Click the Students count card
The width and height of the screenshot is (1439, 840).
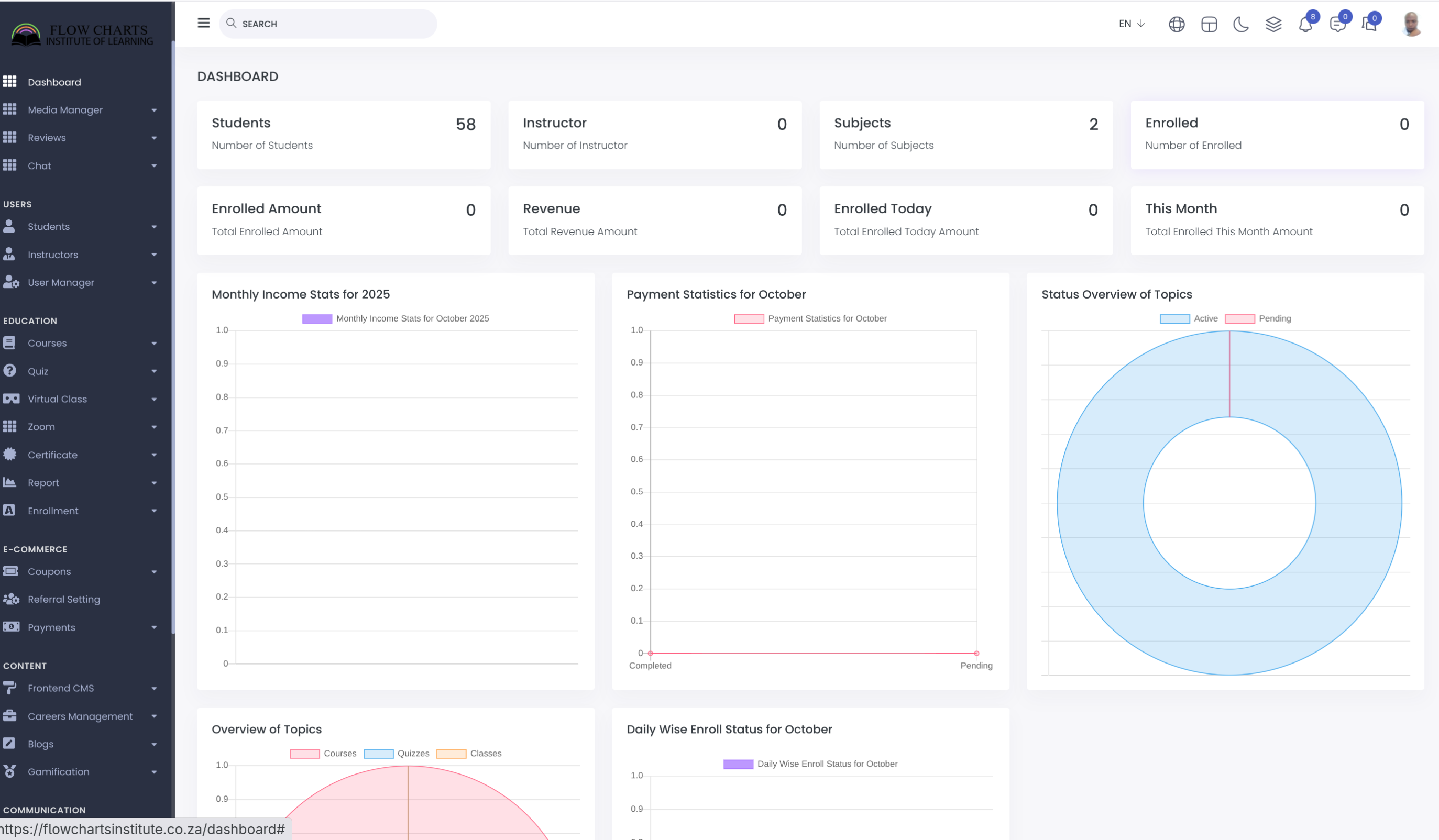click(343, 135)
